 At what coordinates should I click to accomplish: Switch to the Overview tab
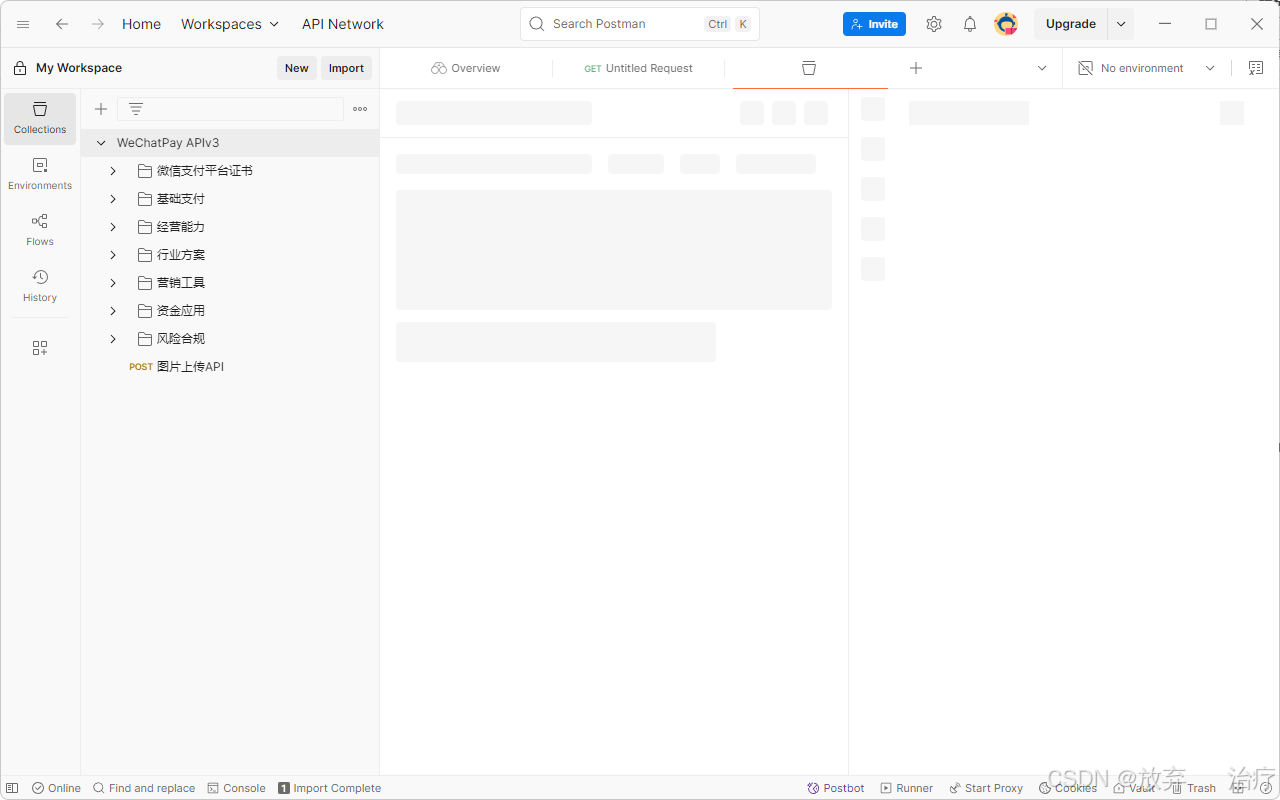pos(466,68)
